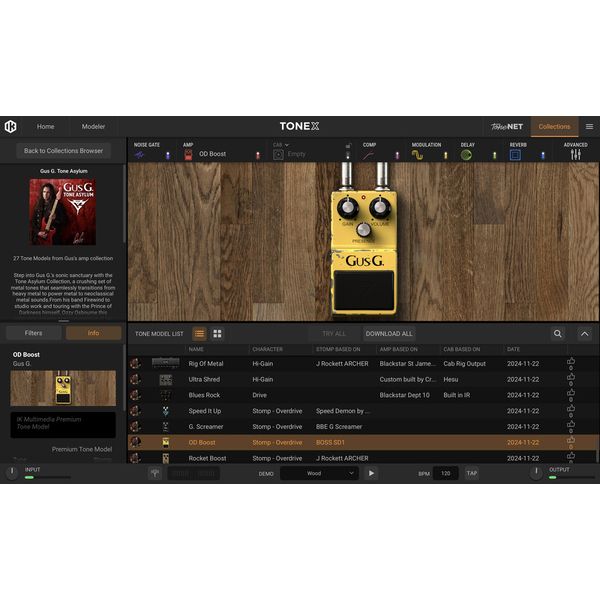600x600 pixels.
Task: Click the Download All button
Action: coord(389,334)
